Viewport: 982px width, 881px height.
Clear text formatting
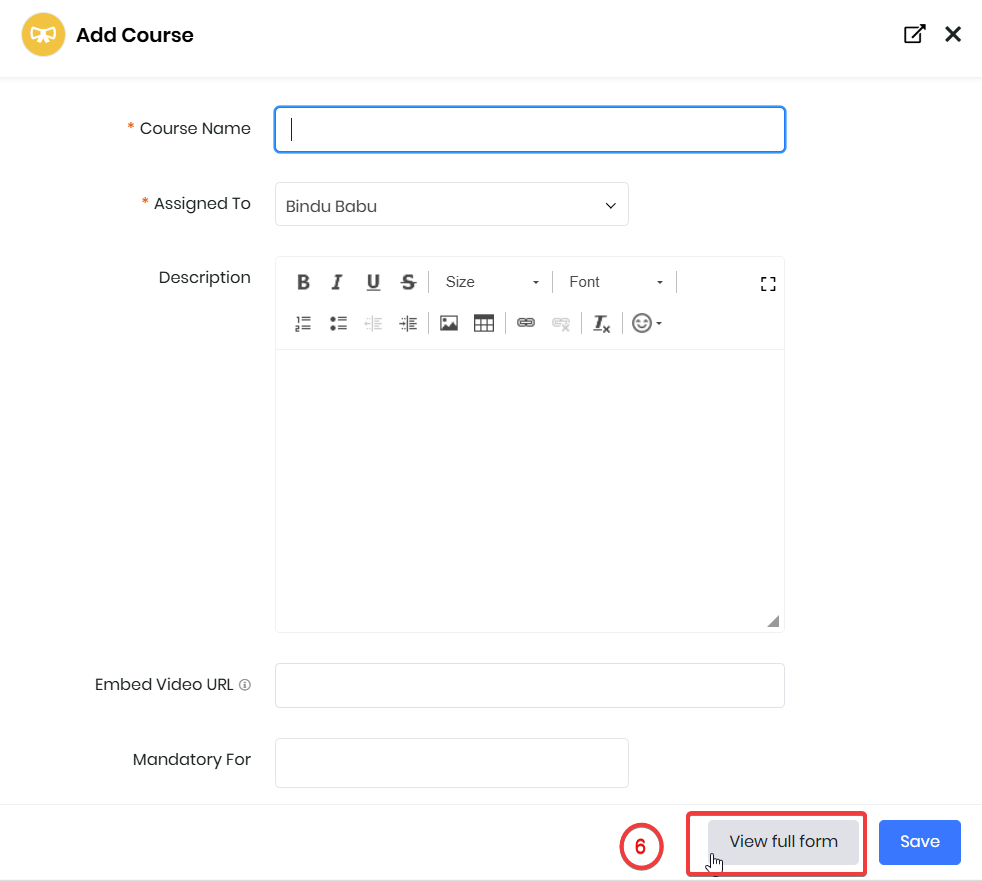pyautogui.click(x=601, y=323)
